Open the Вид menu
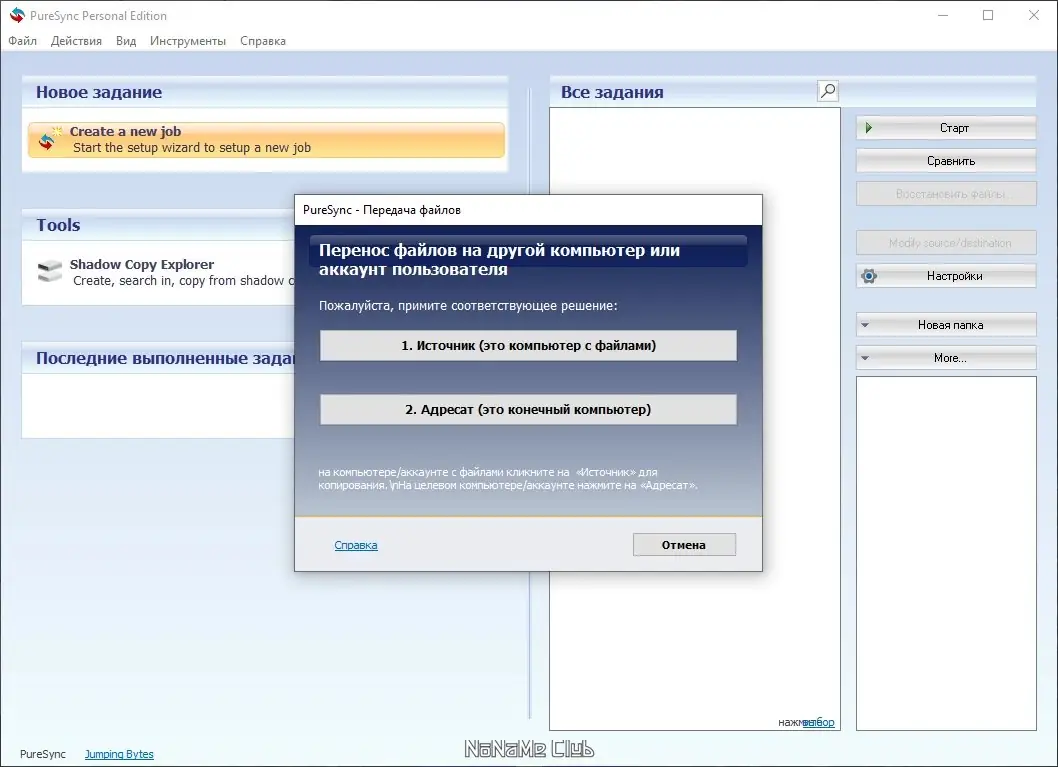This screenshot has height=767, width=1058. point(126,41)
